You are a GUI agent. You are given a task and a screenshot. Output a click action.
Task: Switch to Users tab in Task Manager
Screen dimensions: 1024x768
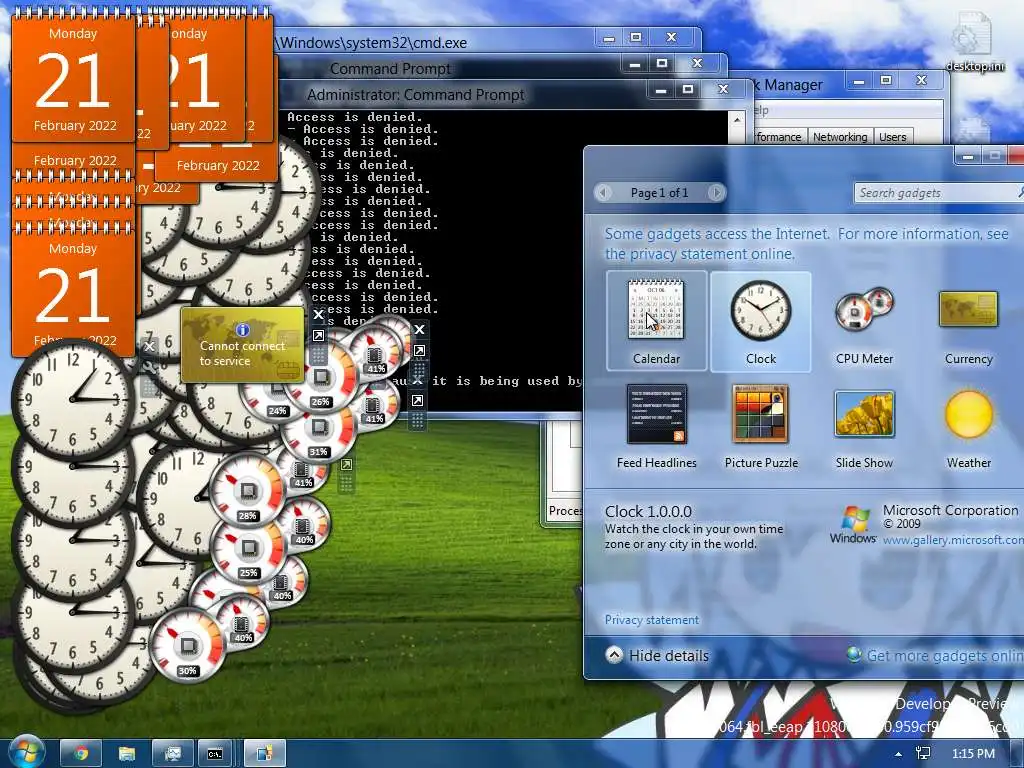tap(892, 136)
